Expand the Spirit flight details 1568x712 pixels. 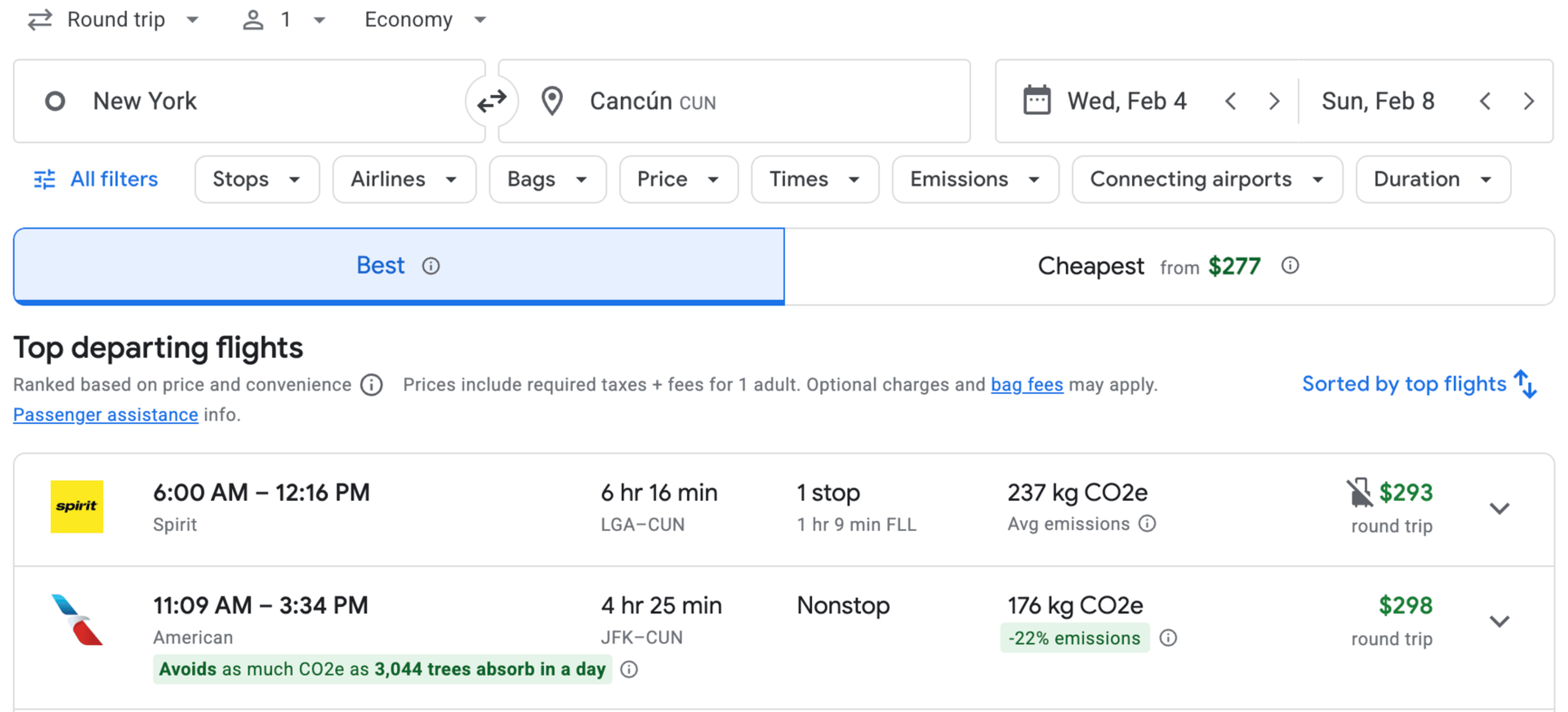(x=1499, y=508)
